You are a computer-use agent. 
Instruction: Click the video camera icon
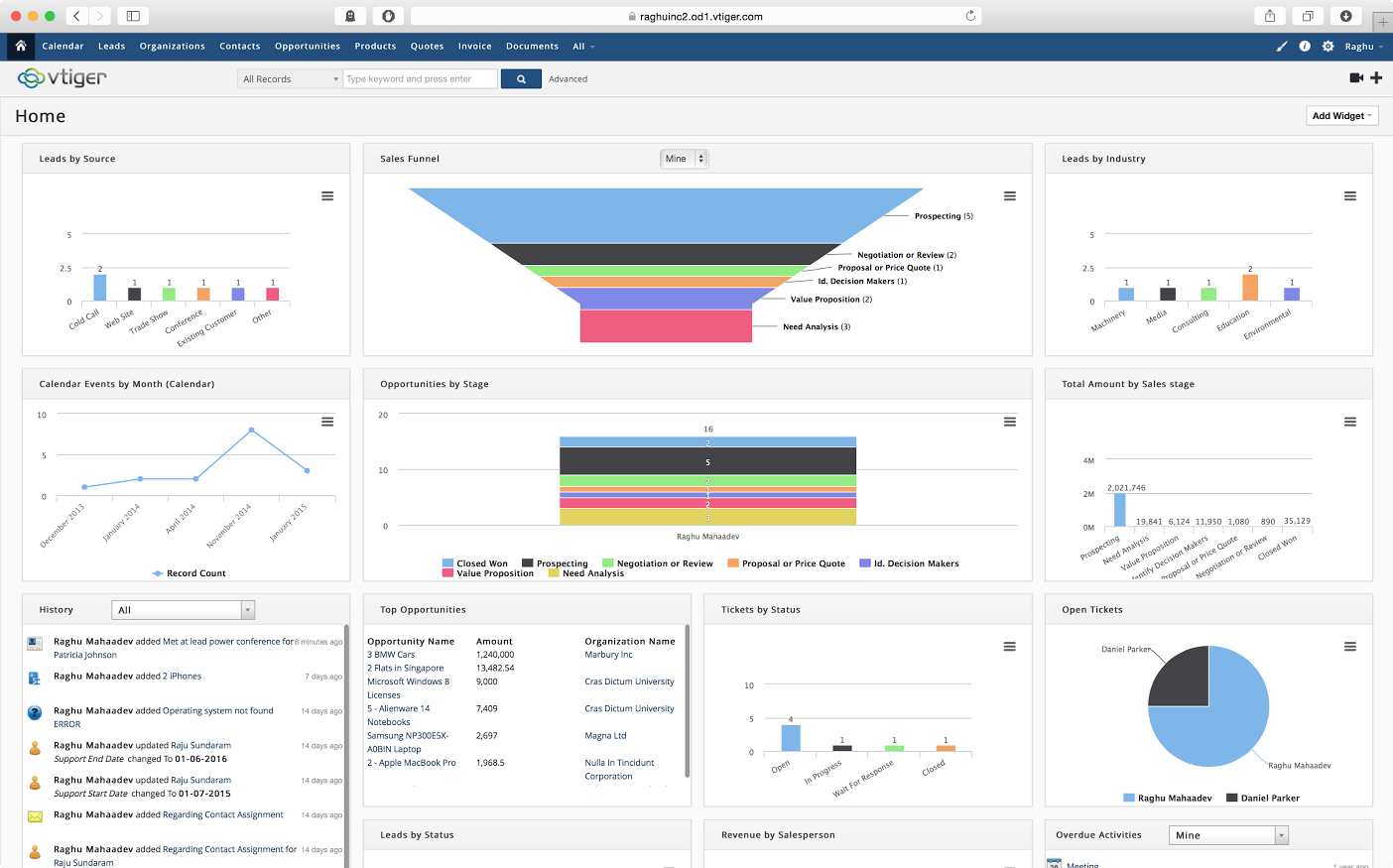(1356, 77)
